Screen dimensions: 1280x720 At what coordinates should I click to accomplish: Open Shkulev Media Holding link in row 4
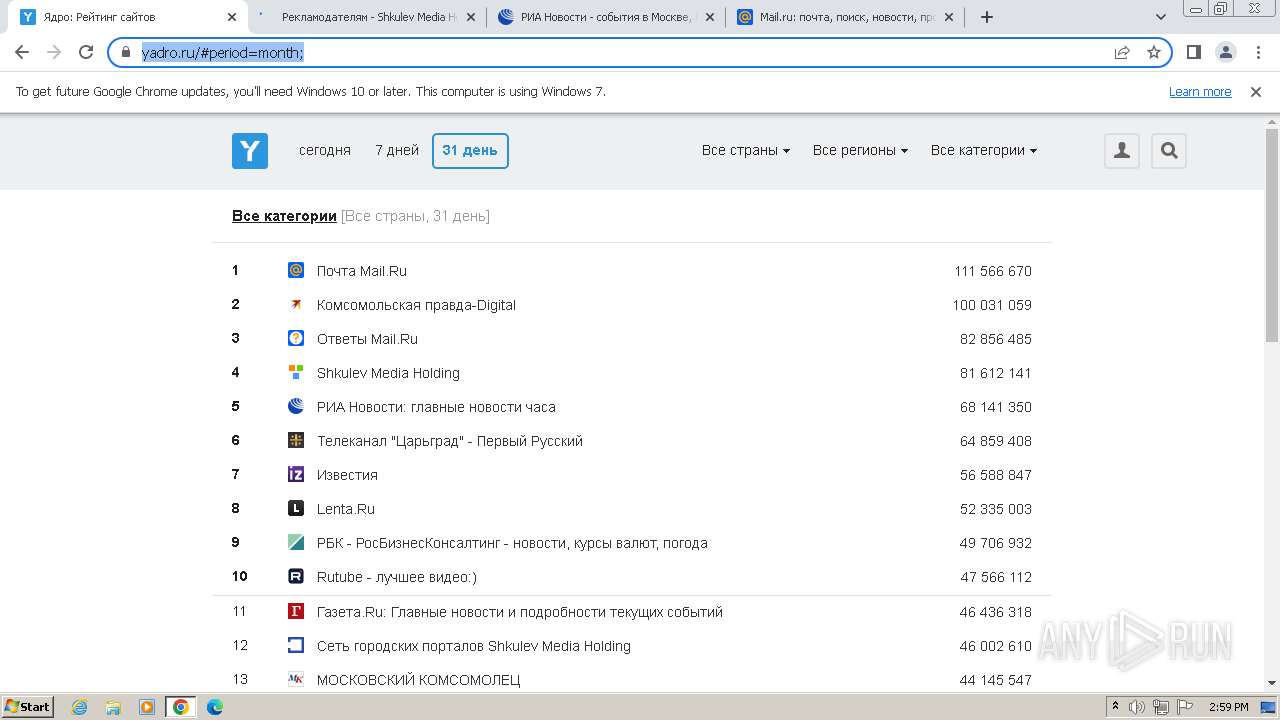pos(388,373)
